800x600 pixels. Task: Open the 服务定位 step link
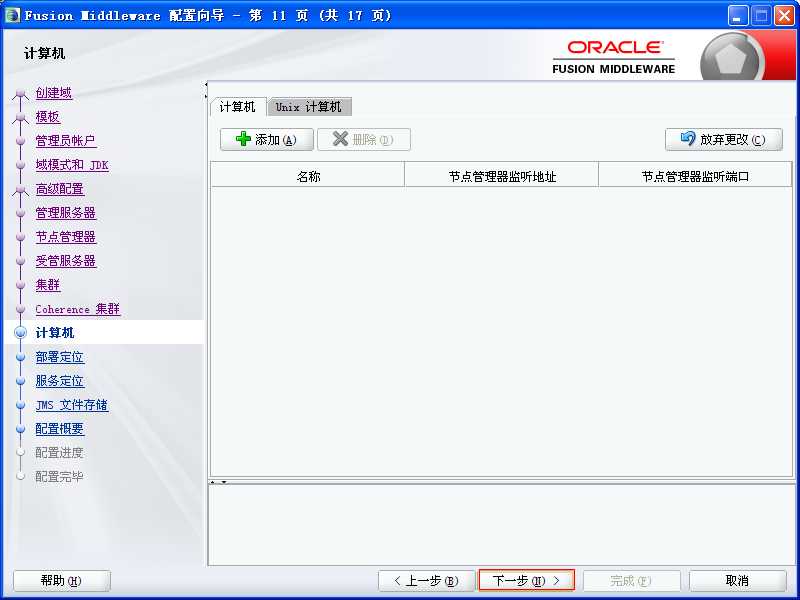pos(60,381)
